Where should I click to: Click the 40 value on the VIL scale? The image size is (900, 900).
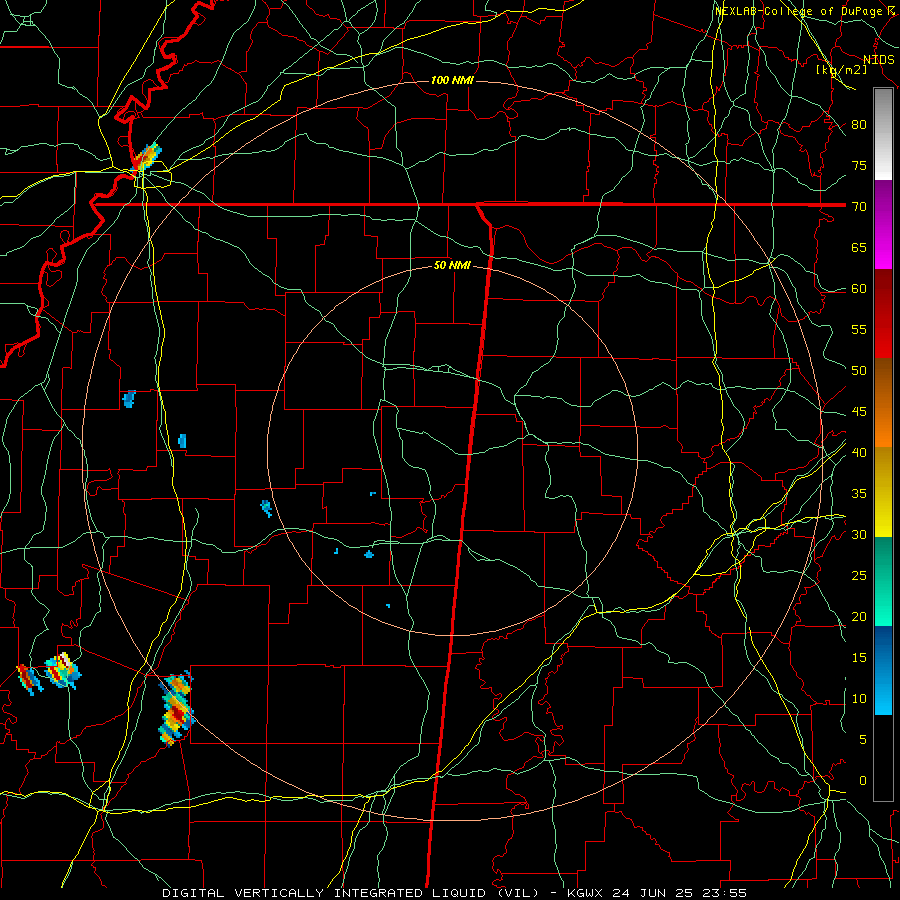859,452
